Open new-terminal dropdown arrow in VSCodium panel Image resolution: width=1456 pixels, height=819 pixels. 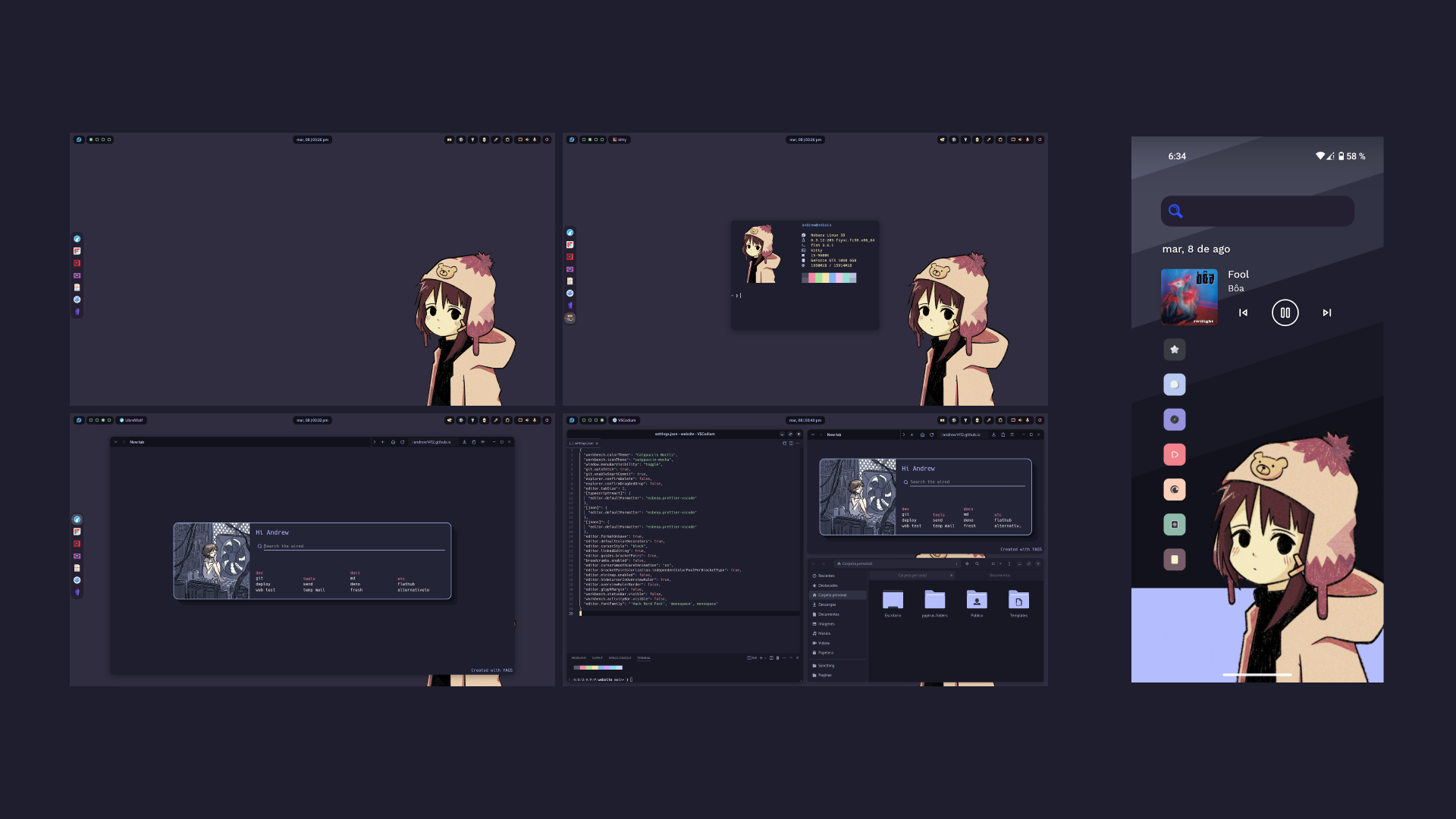click(765, 657)
